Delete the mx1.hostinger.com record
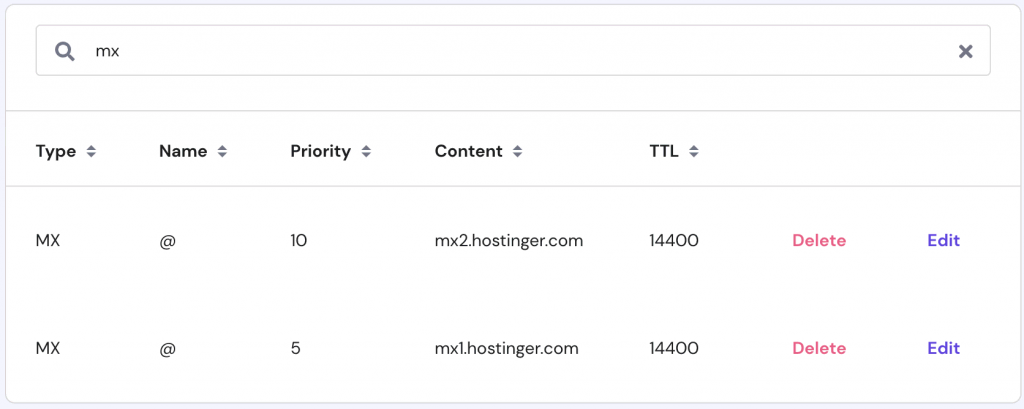This screenshot has height=409, width=1024. pyautogui.click(x=819, y=349)
